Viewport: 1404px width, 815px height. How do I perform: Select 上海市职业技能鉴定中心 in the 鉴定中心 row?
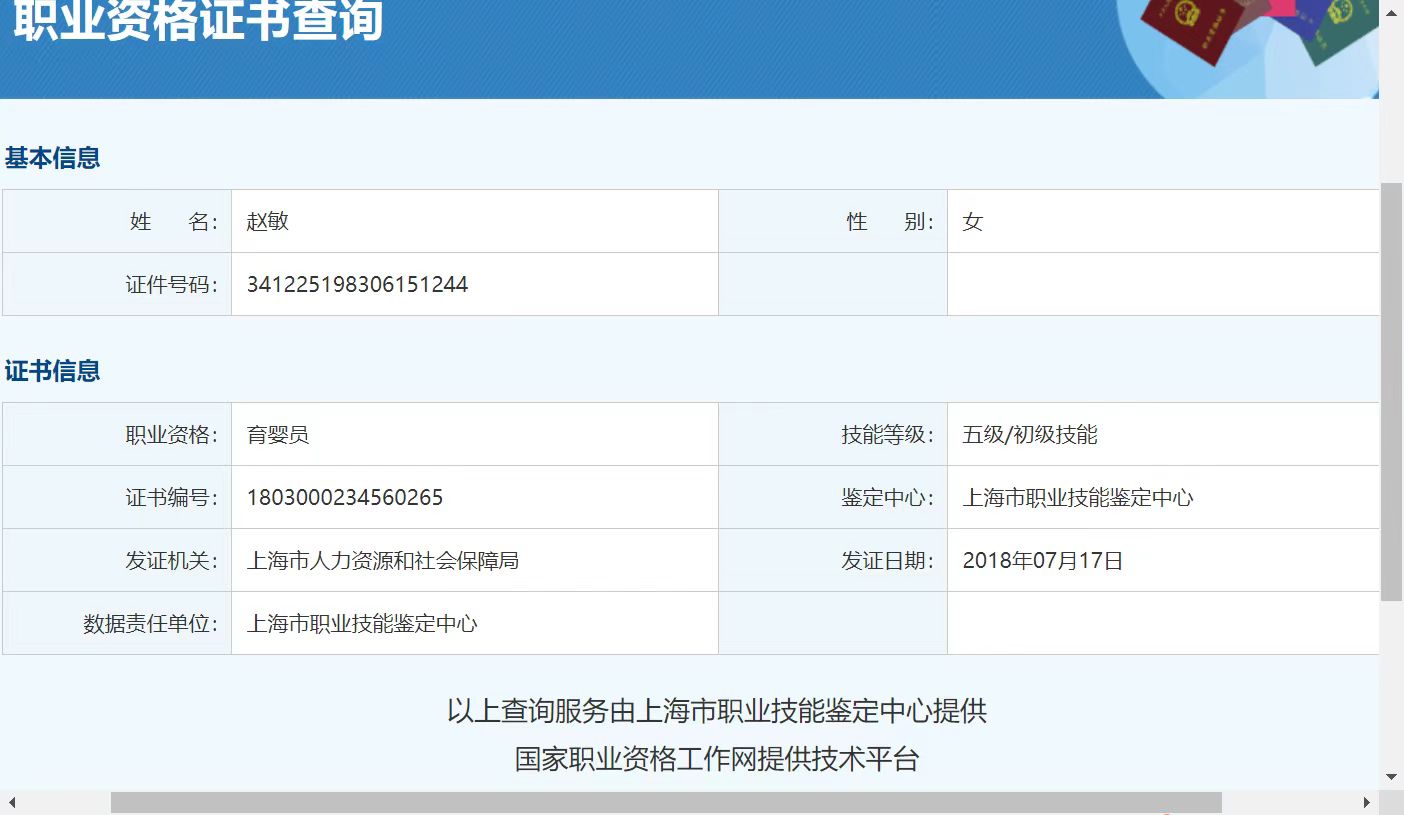(x=1078, y=497)
